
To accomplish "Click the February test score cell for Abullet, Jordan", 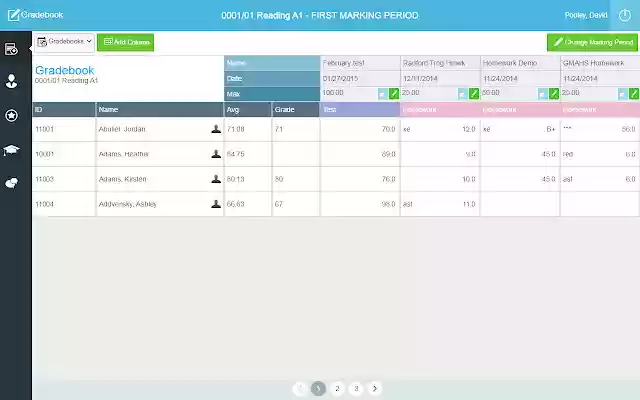I will [360, 129].
